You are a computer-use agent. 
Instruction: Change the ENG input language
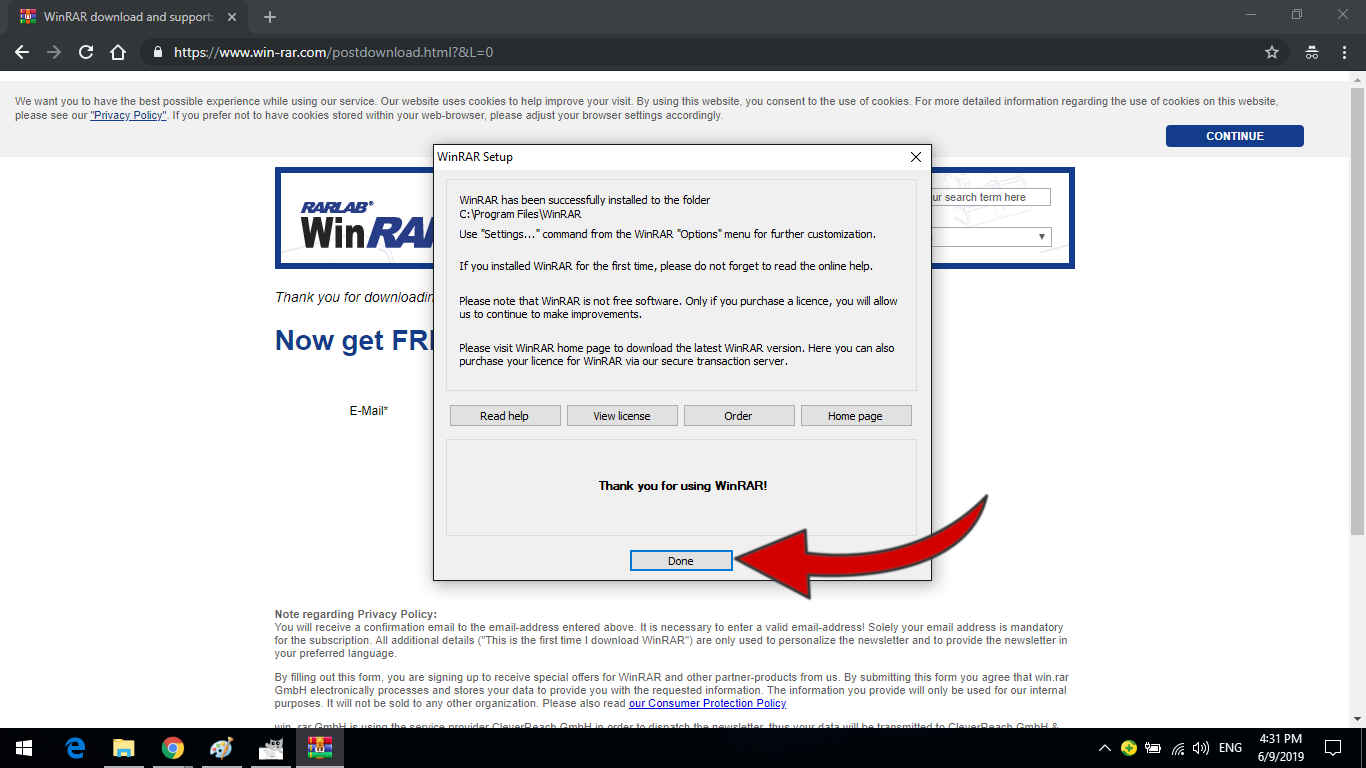pyautogui.click(x=1231, y=748)
